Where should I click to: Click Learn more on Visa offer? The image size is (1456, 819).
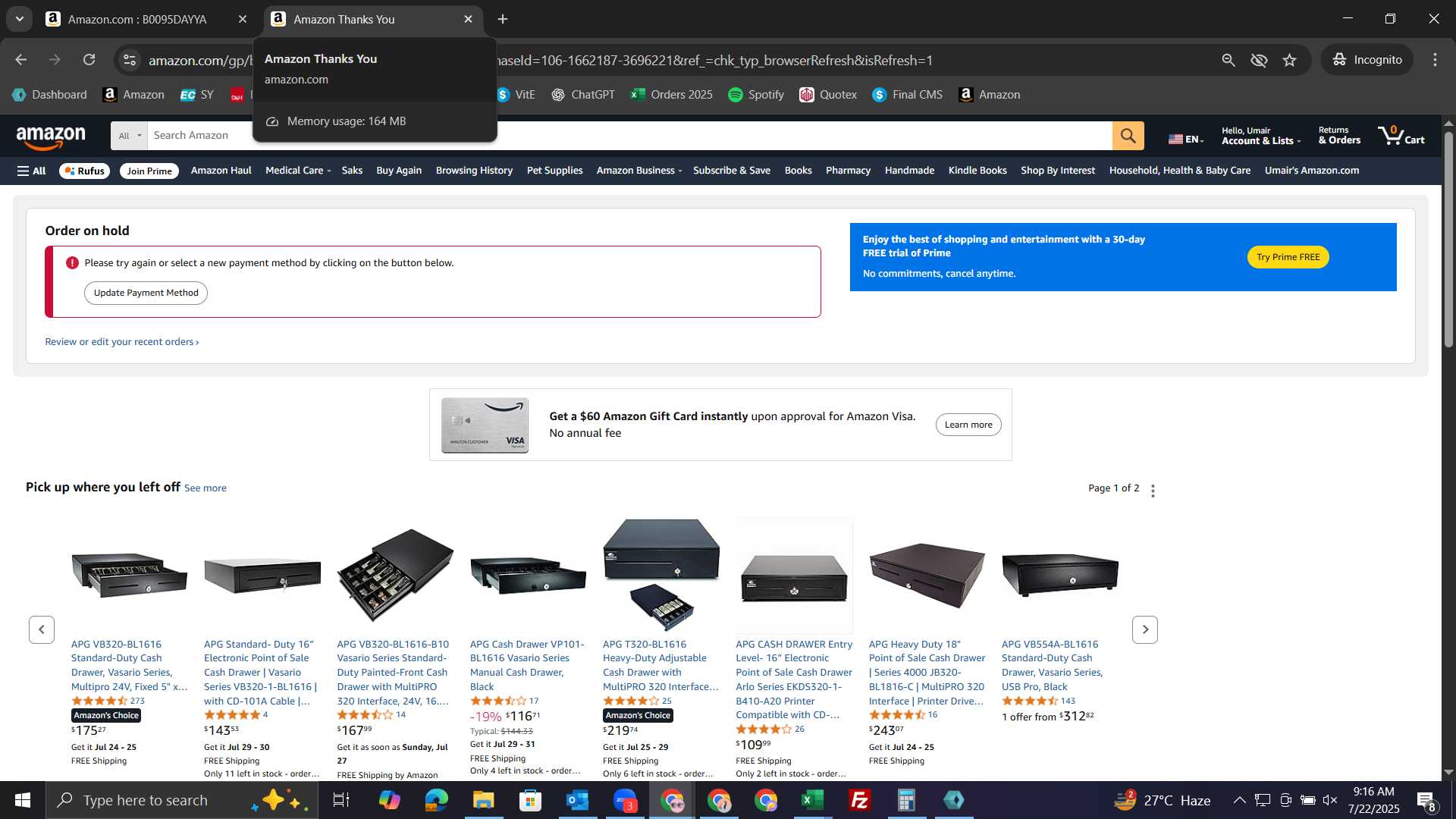[x=968, y=425]
